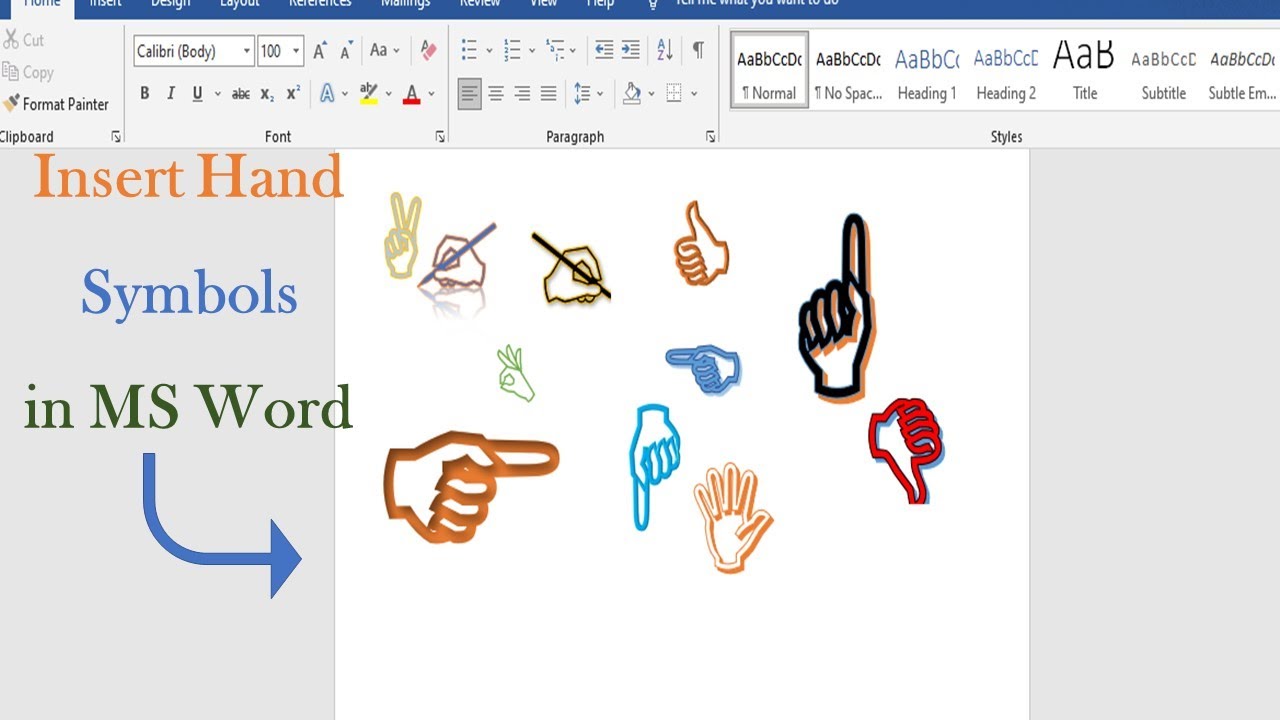Select the orange thumbs-up hand picture
Screen dimensions: 1280x720
click(x=702, y=243)
